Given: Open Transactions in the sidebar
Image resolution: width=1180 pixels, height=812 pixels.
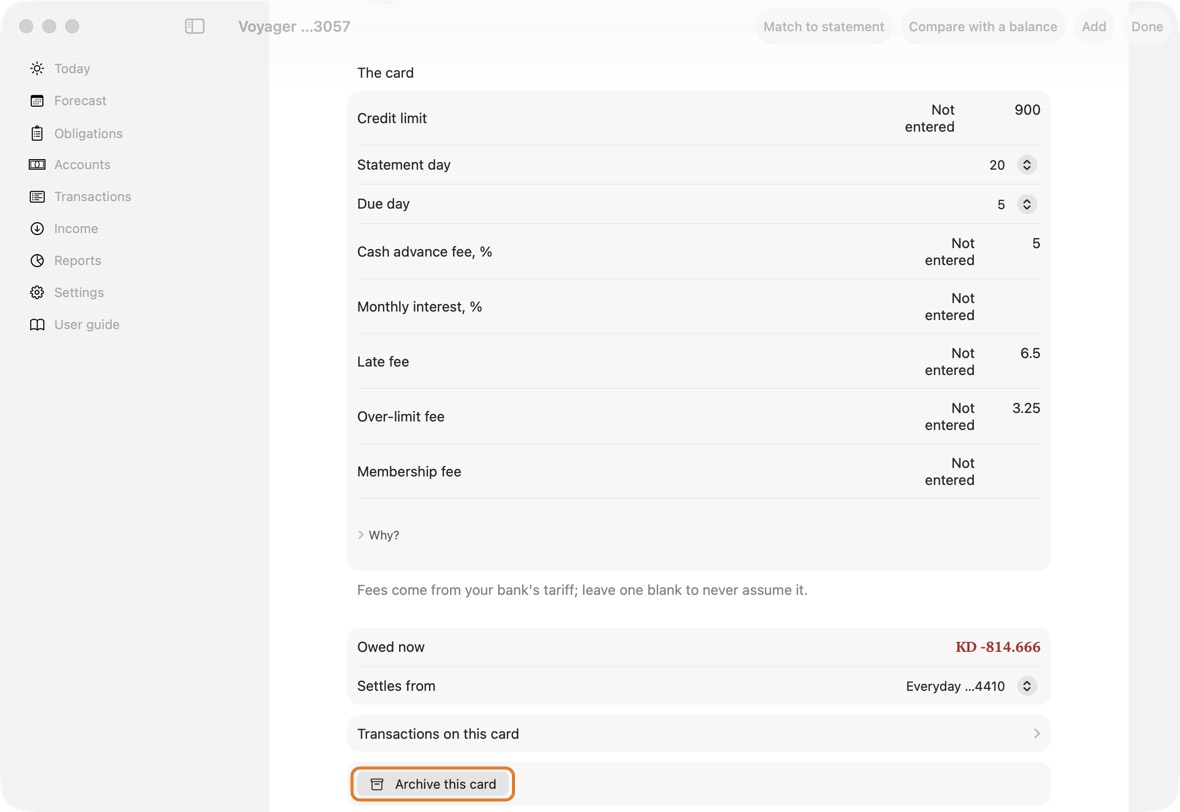Looking at the screenshot, I should pos(93,196).
